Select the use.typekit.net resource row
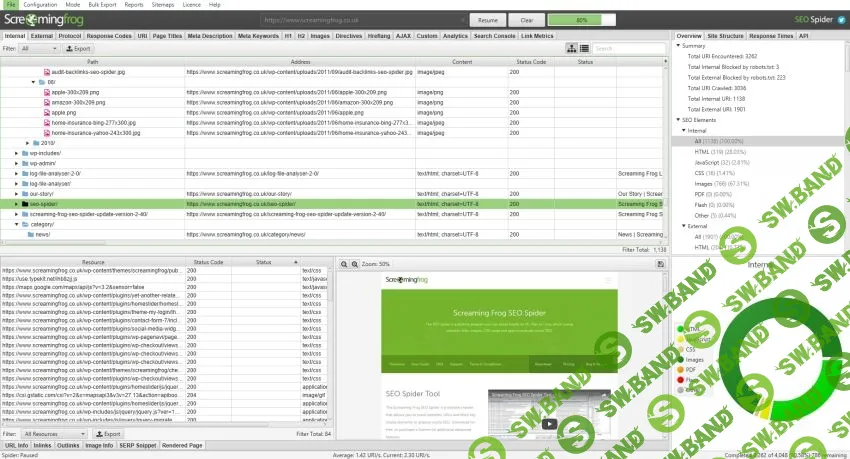850x459 pixels. pyautogui.click(x=165, y=279)
